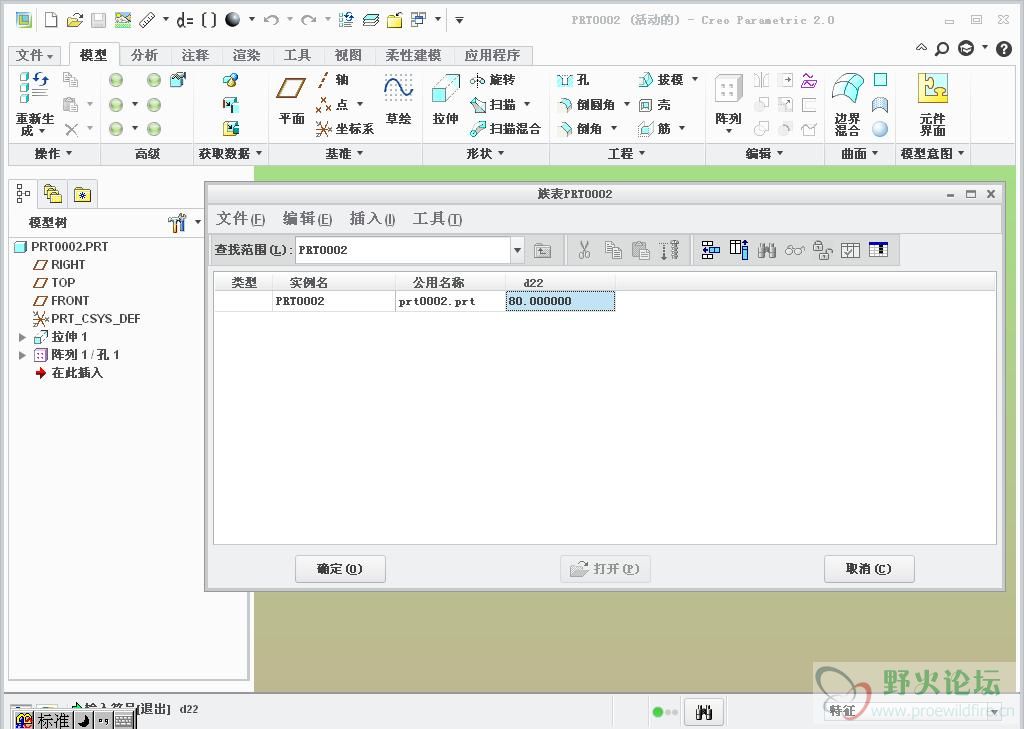The height and width of the screenshot is (729, 1024).
Task: Click the brackets parameters icon
Action: 209,20
